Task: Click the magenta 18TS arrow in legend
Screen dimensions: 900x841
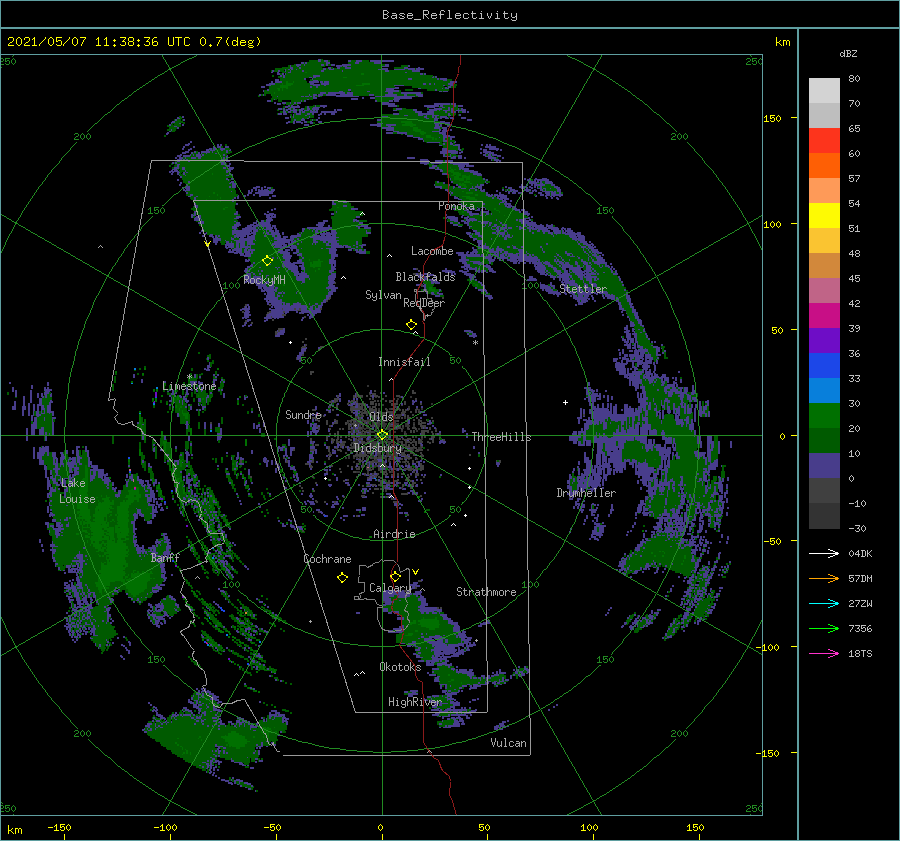Action: tap(824, 653)
